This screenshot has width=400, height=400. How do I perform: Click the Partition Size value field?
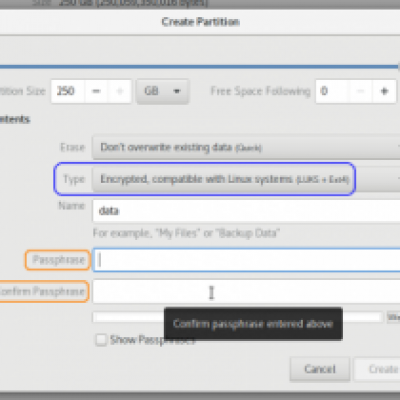[68, 91]
